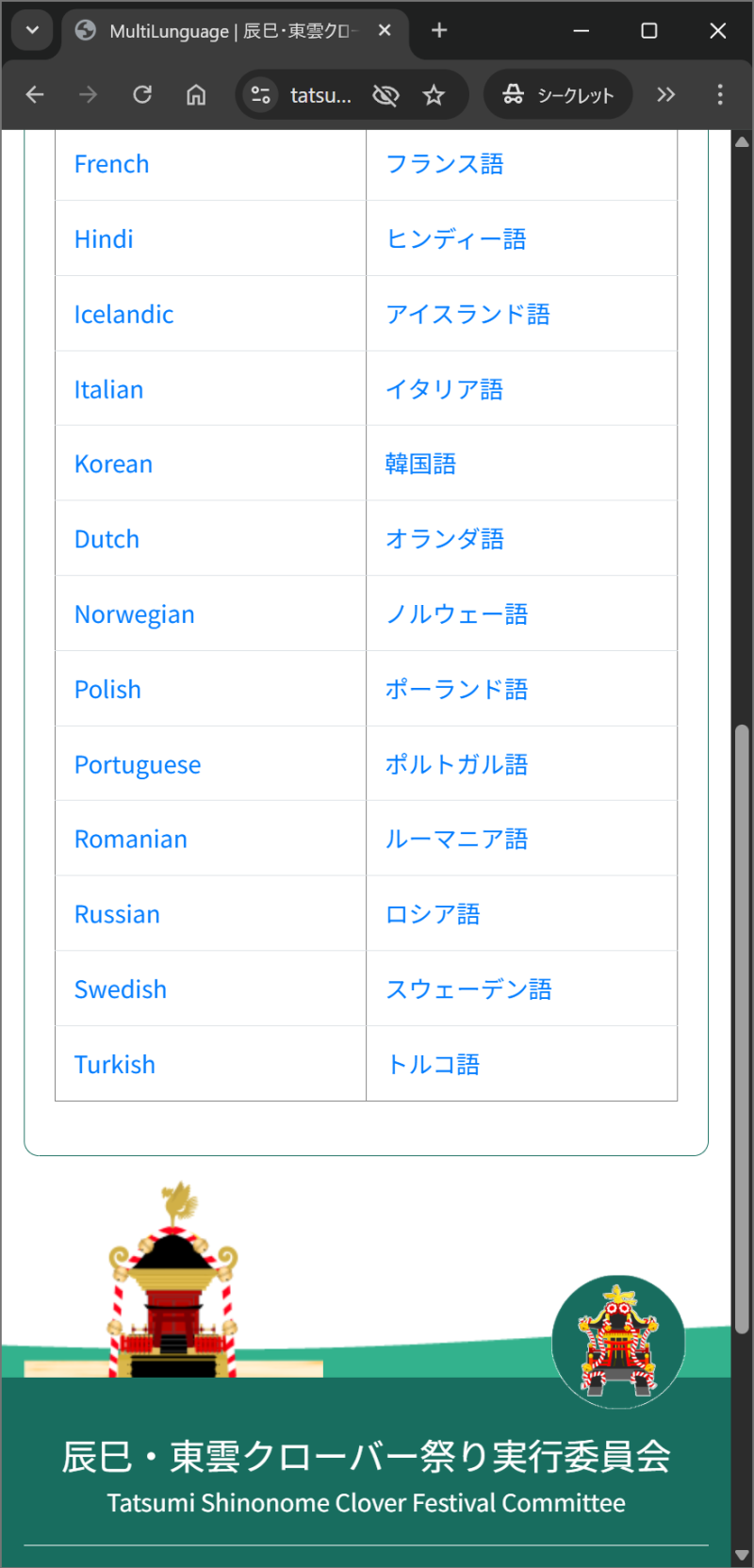Image resolution: width=754 pixels, height=1568 pixels.
Task: Click the round mikoshi shrine logo
Action: click(x=618, y=1341)
